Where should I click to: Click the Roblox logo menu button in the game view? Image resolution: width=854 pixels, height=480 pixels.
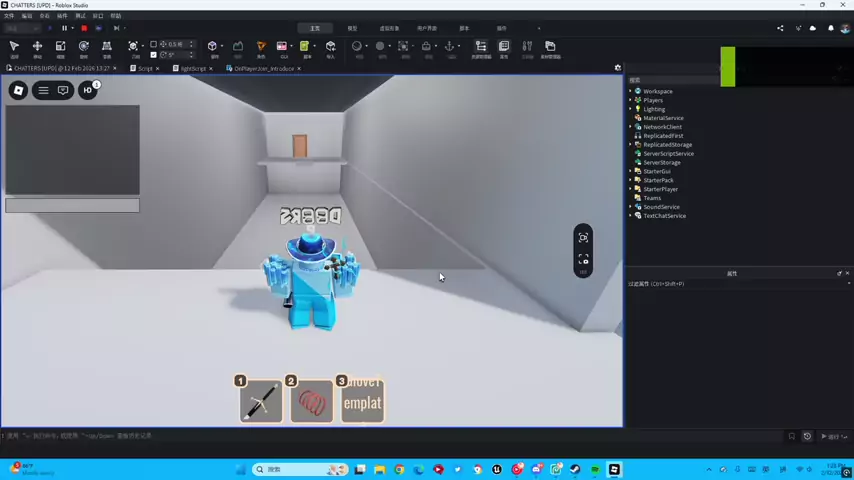18,91
